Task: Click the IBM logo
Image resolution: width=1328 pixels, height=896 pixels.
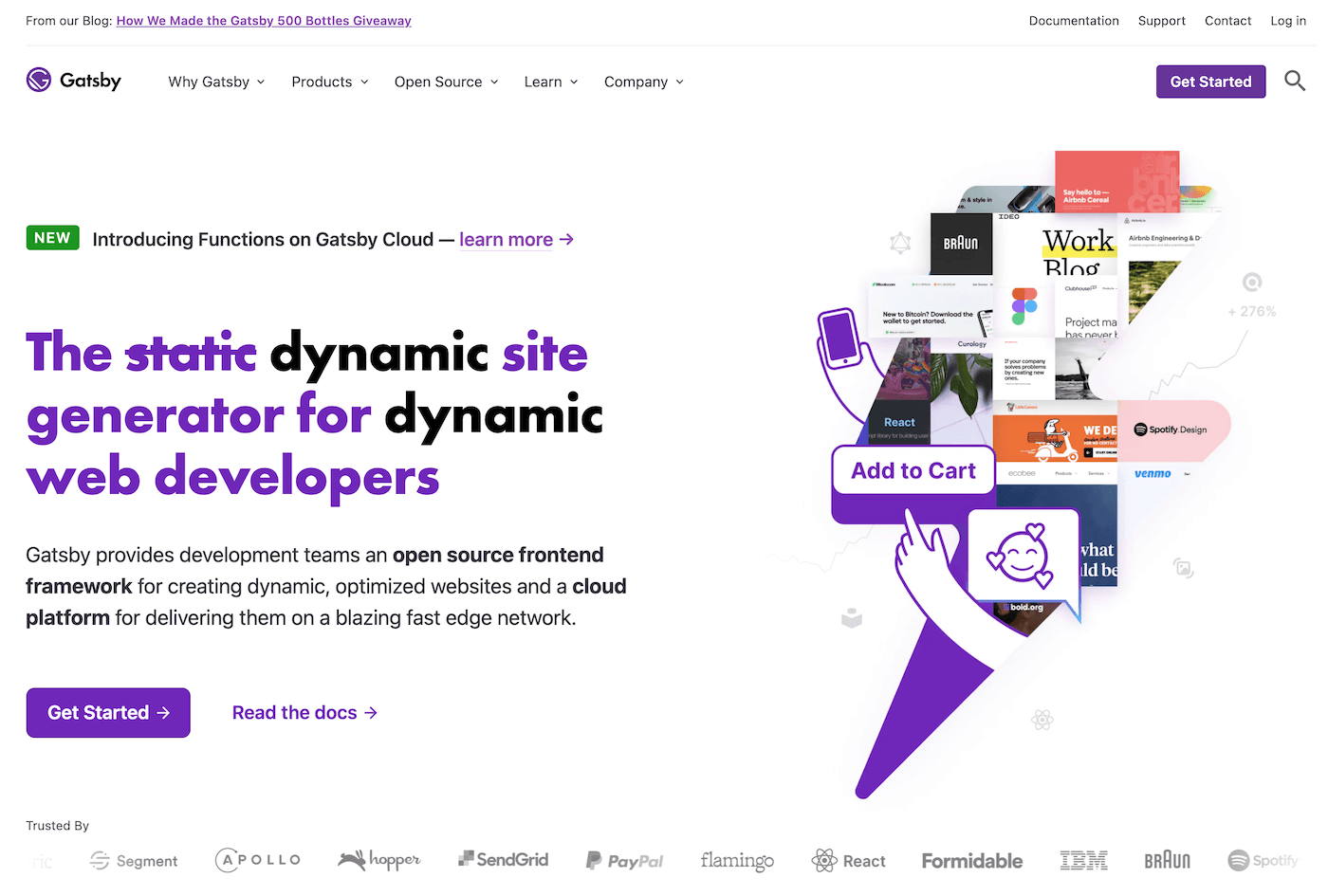Action: [x=1083, y=861]
